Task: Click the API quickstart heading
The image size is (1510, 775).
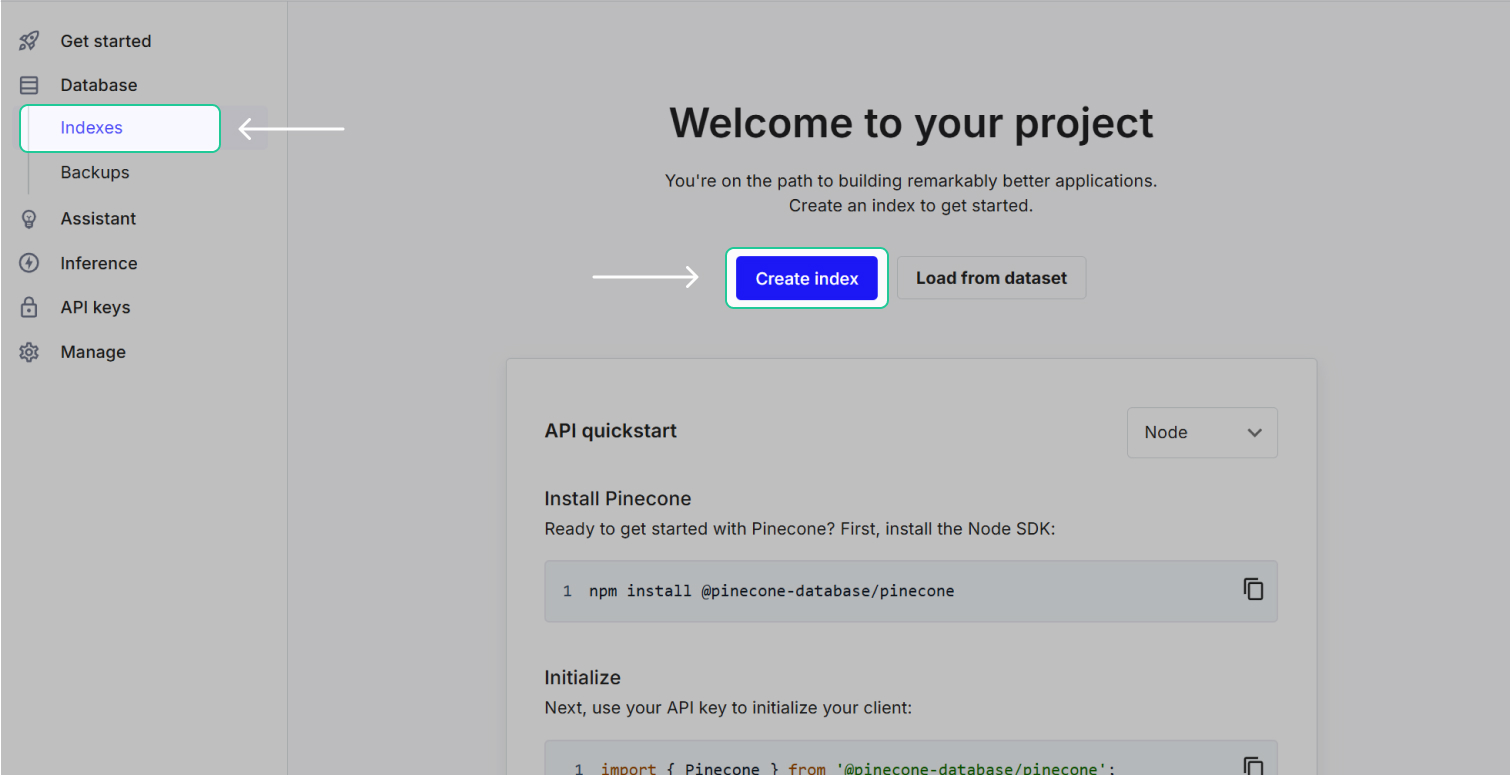Action: coord(610,431)
